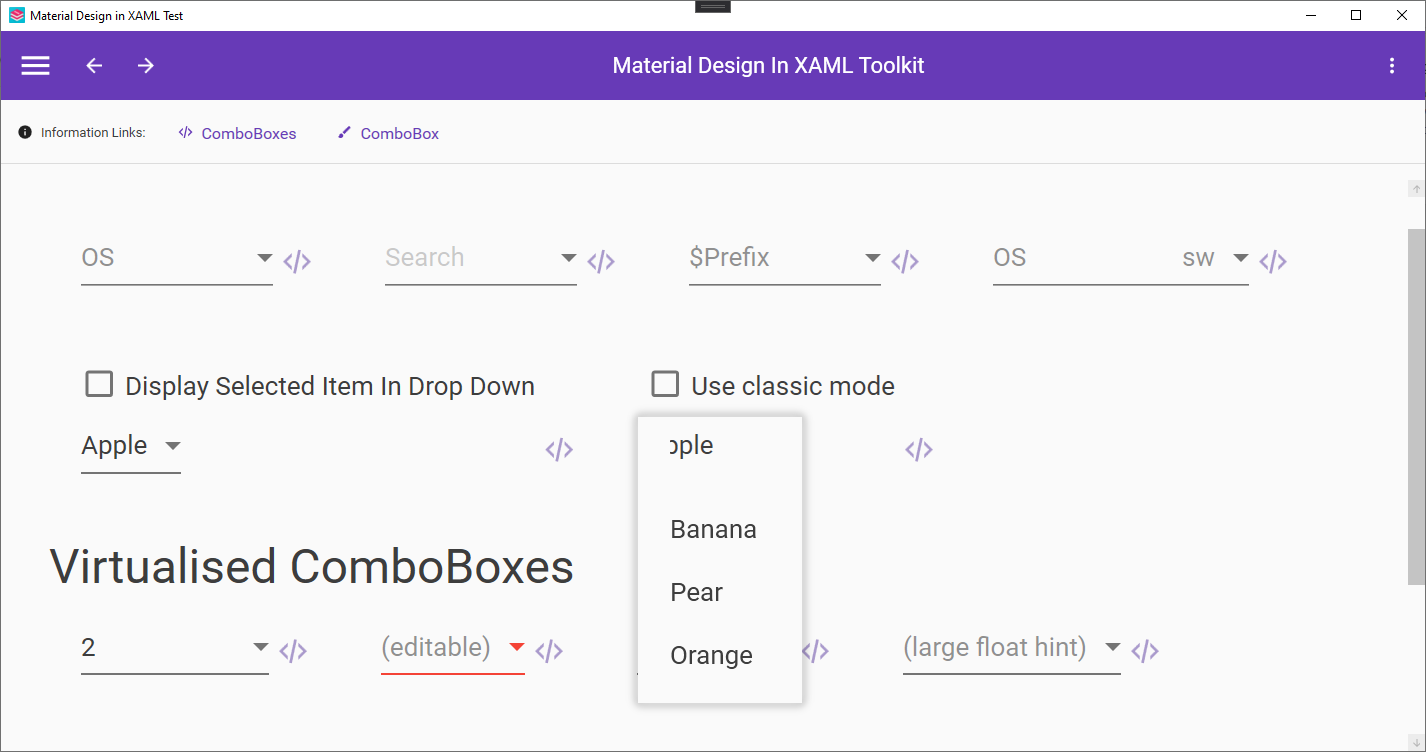1426x752 pixels.
Task: Open the navigation drawer with the hamburger icon
Action: pyautogui.click(x=35, y=65)
